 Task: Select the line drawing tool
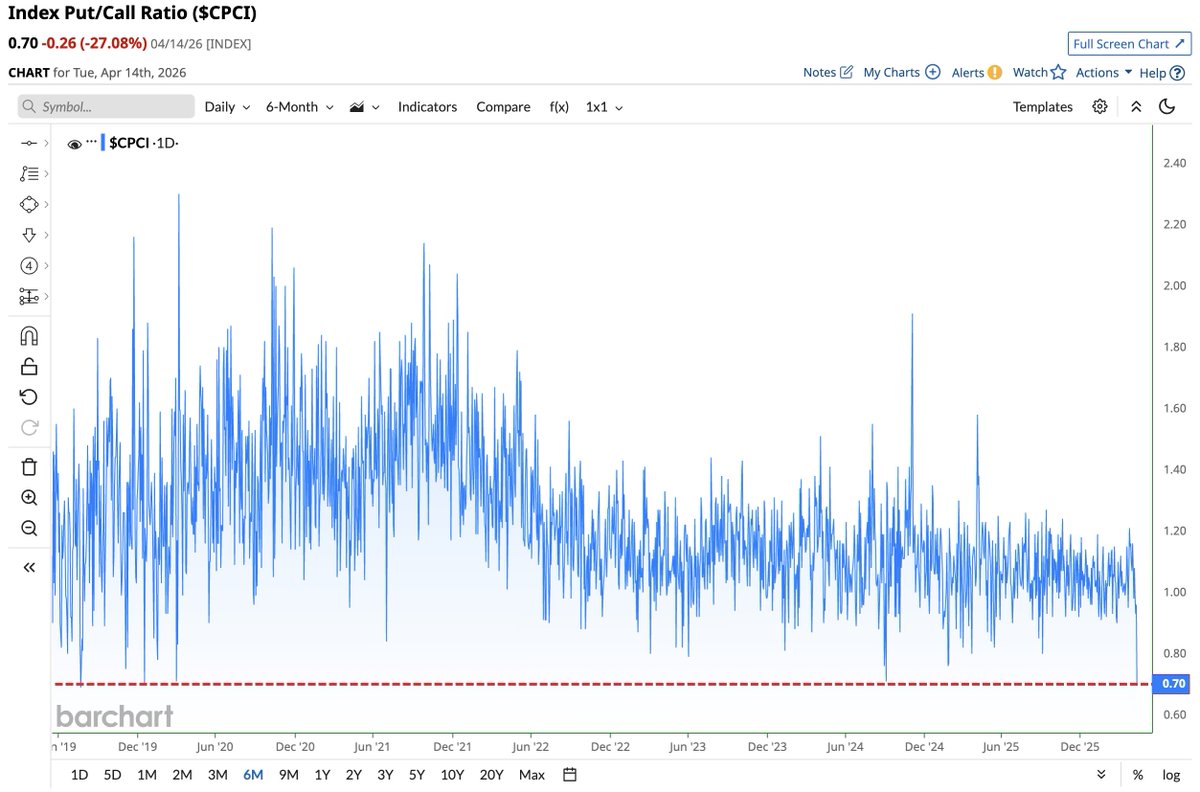point(30,143)
